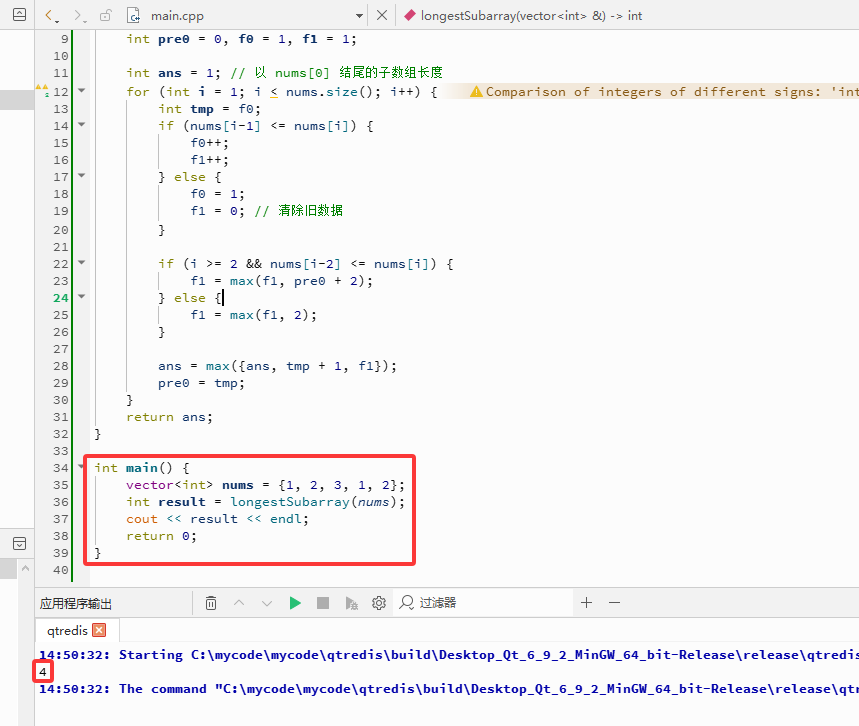Zoom in output with plus button
The height and width of the screenshot is (726, 859).
tap(586, 603)
